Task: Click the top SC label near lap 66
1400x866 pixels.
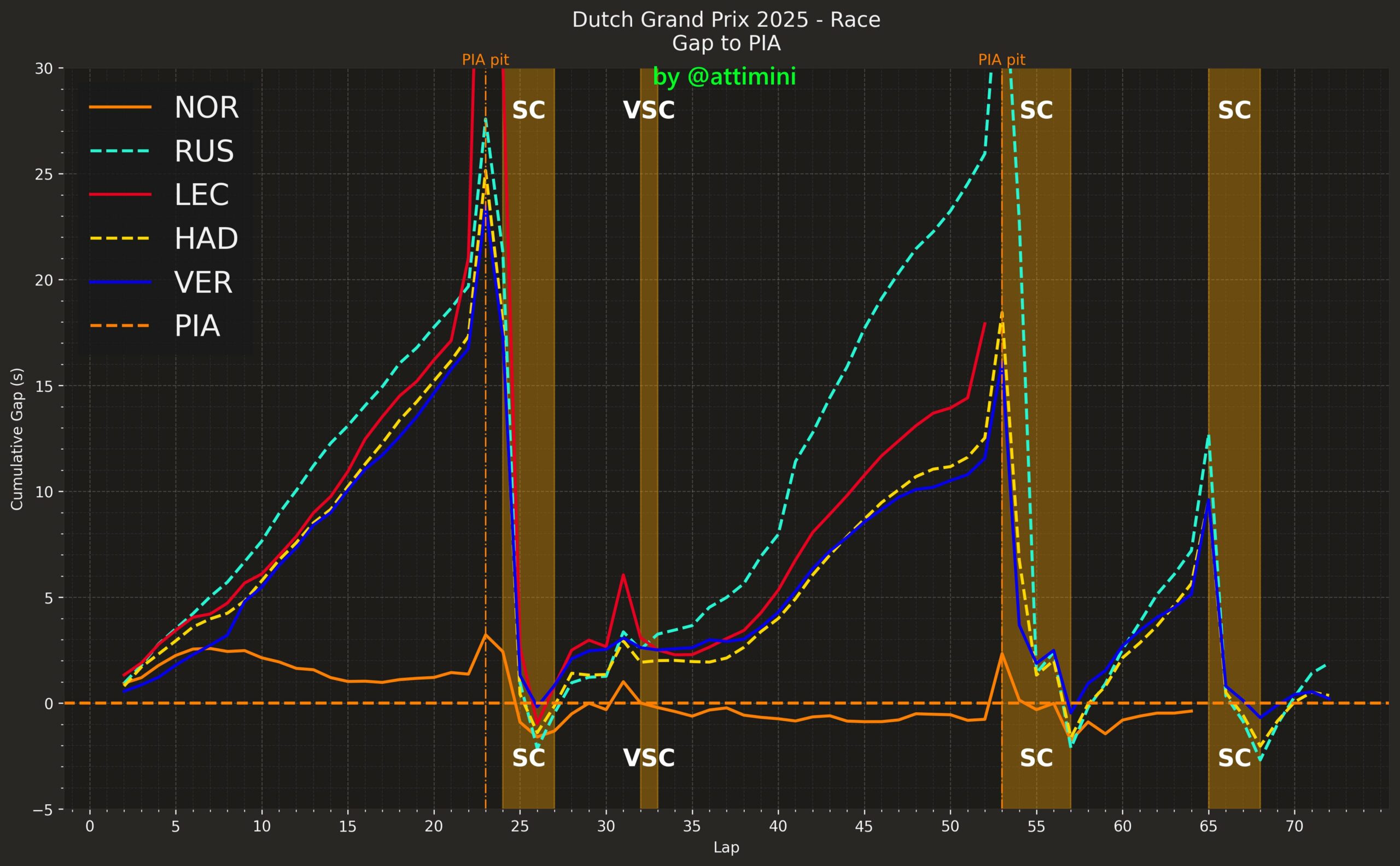Action: coord(1234,111)
